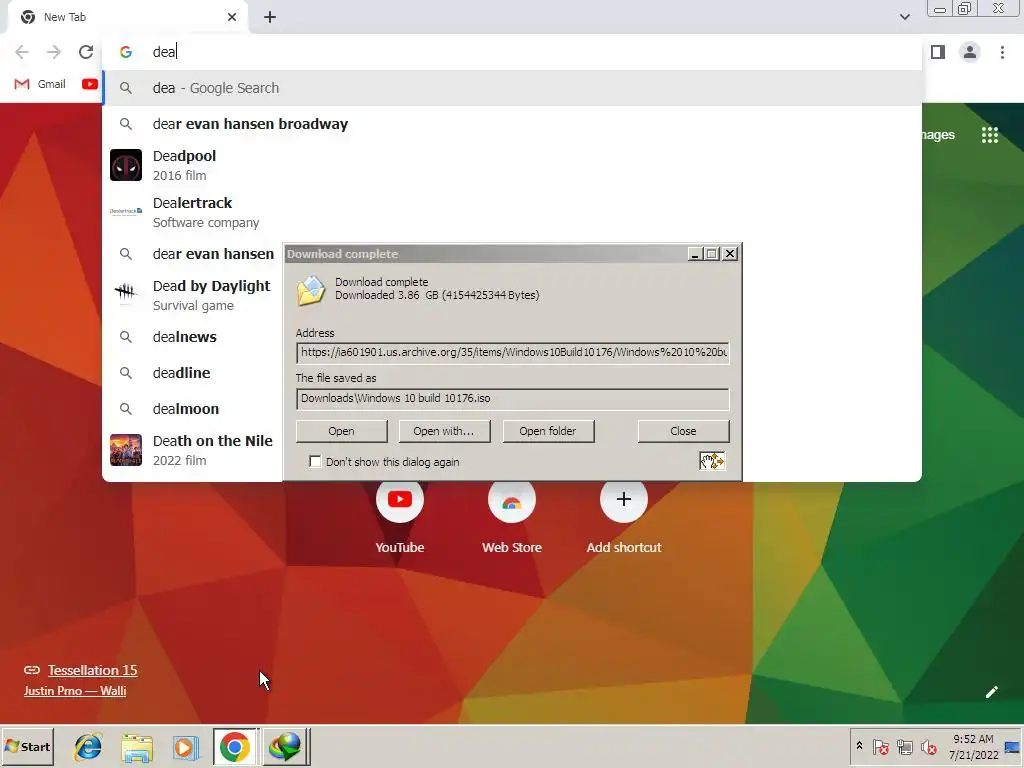The height and width of the screenshot is (768, 1024).
Task: Go back using the back arrow
Action: coord(22,52)
